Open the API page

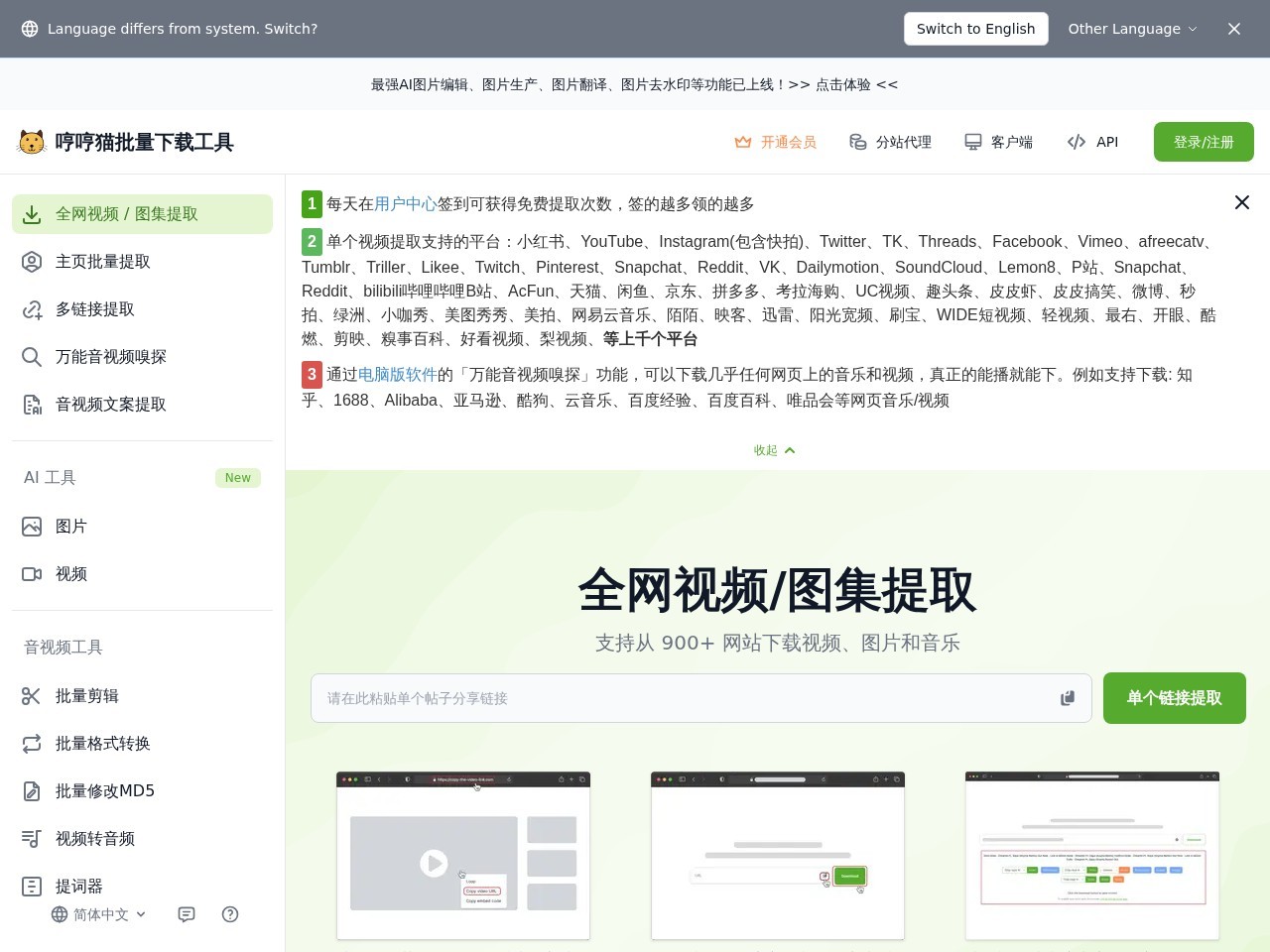1106,142
